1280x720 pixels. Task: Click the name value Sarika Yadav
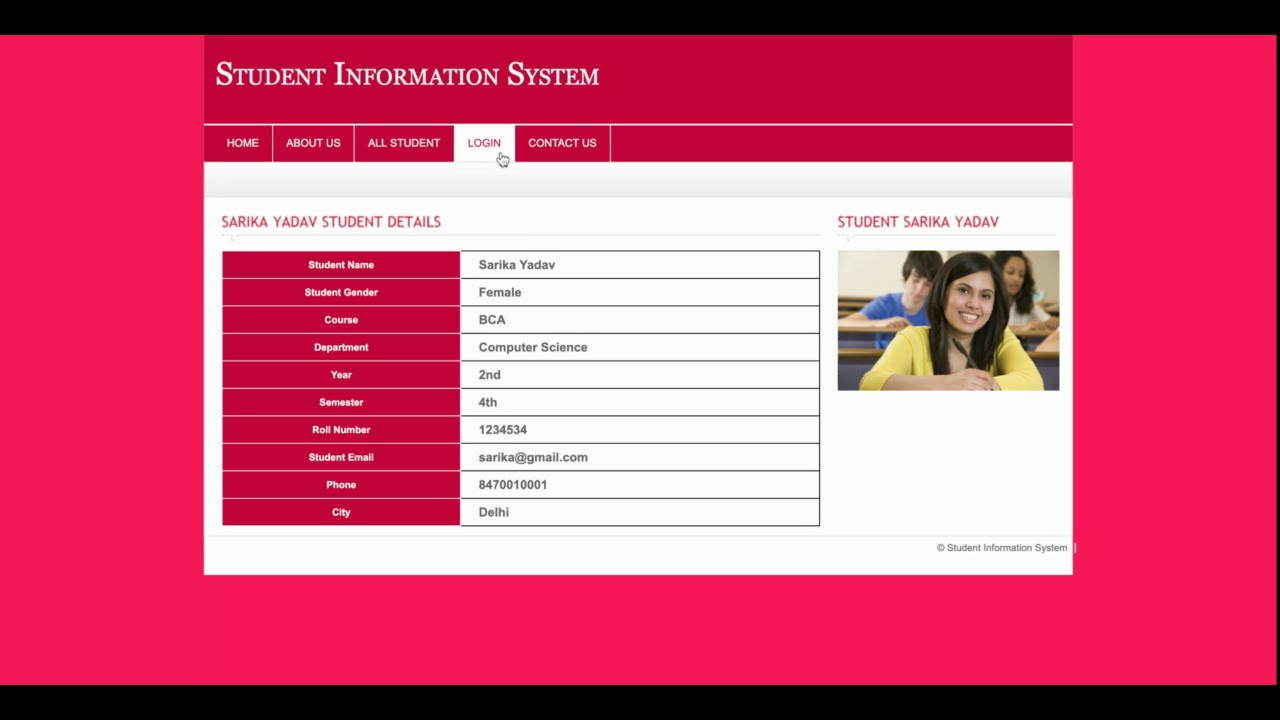tap(517, 265)
